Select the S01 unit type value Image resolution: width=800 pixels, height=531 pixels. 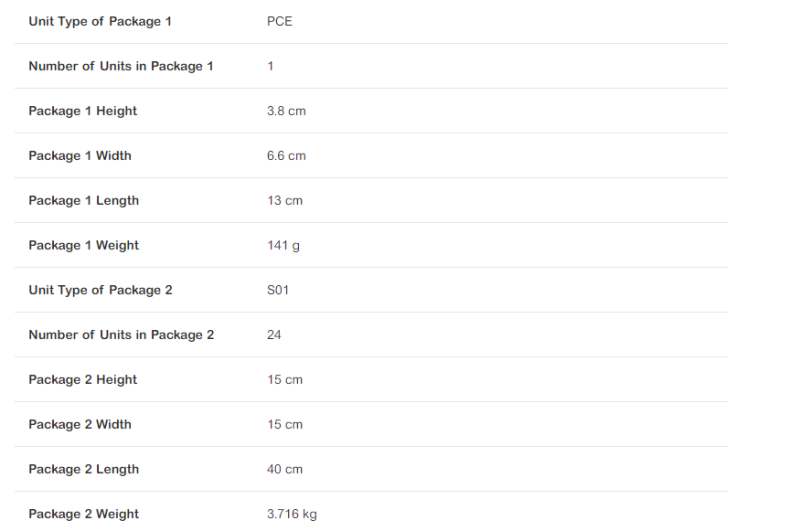[278, 290]
